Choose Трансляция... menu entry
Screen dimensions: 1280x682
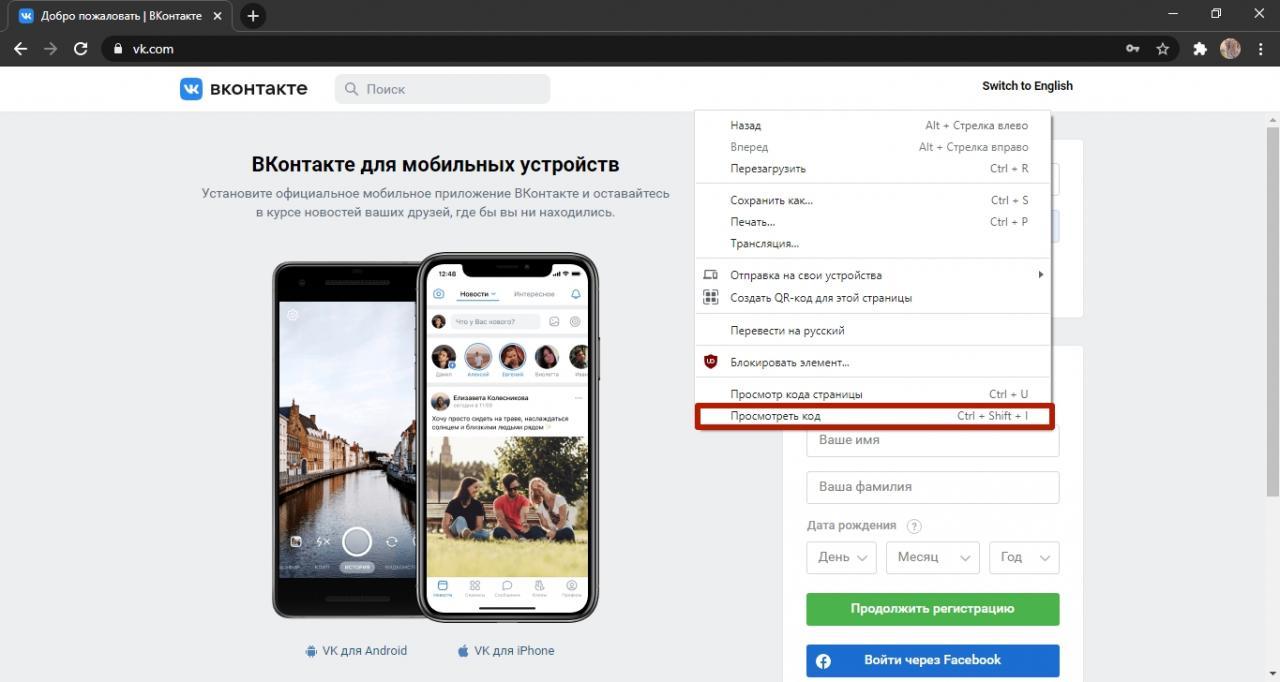(873, 243)
